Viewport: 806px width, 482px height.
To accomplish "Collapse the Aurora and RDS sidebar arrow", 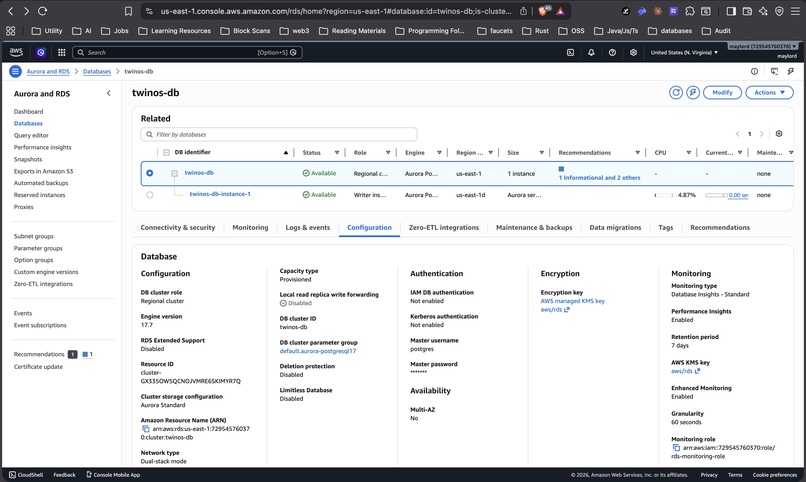I will click(108, 94).
